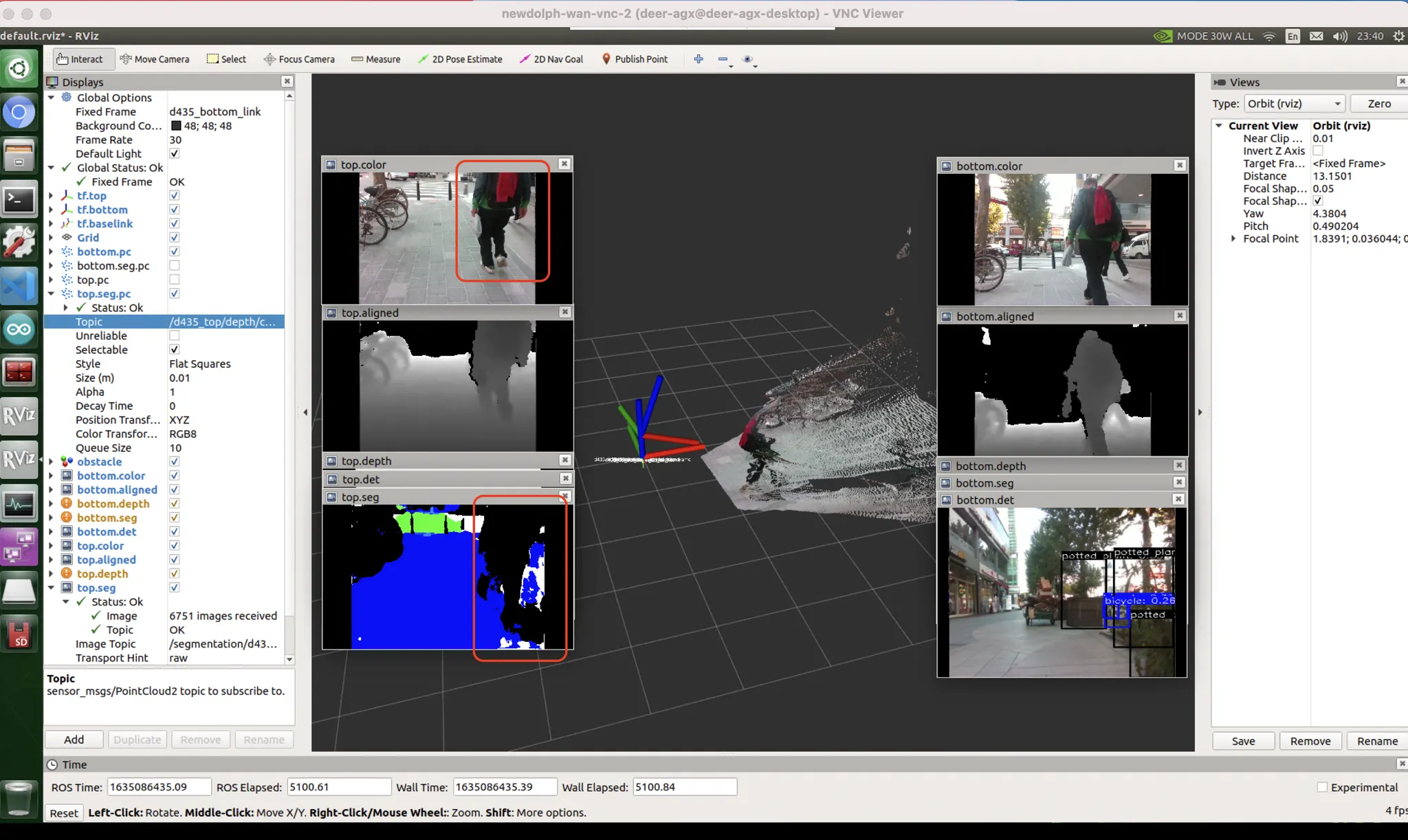
Task: Pick the 2D Nav Goal tool
Action: click(x=551, y=59)
